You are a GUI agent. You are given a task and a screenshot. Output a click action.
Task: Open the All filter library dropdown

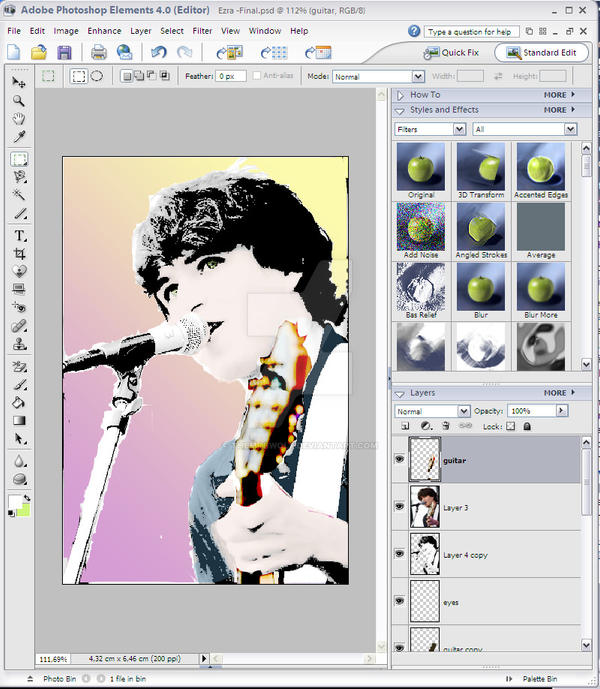[570, 129]
